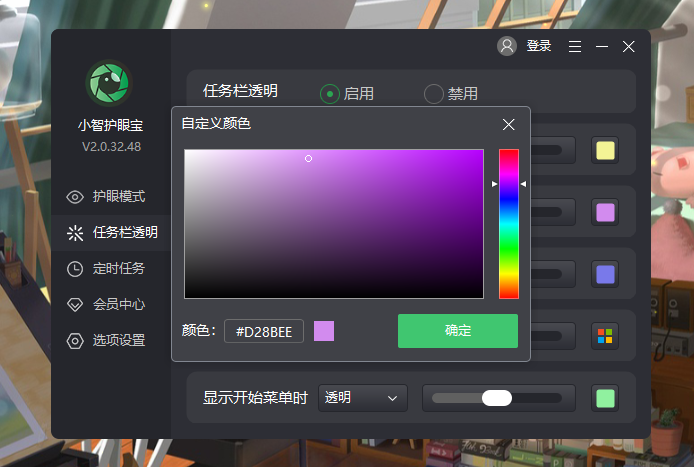The width and height of the screenshot is (694, 467).
Task: Click the green color swatch
Action: 604,397
